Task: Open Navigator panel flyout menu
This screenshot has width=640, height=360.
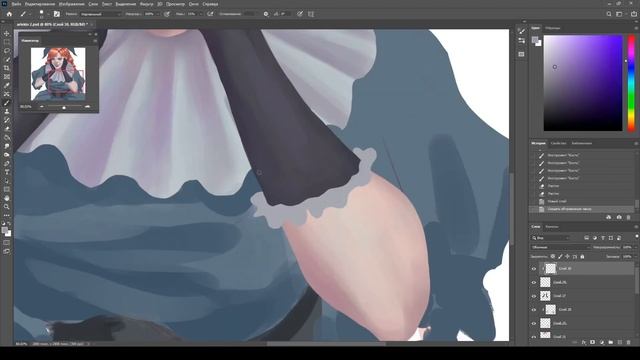Action: (95, 41)
